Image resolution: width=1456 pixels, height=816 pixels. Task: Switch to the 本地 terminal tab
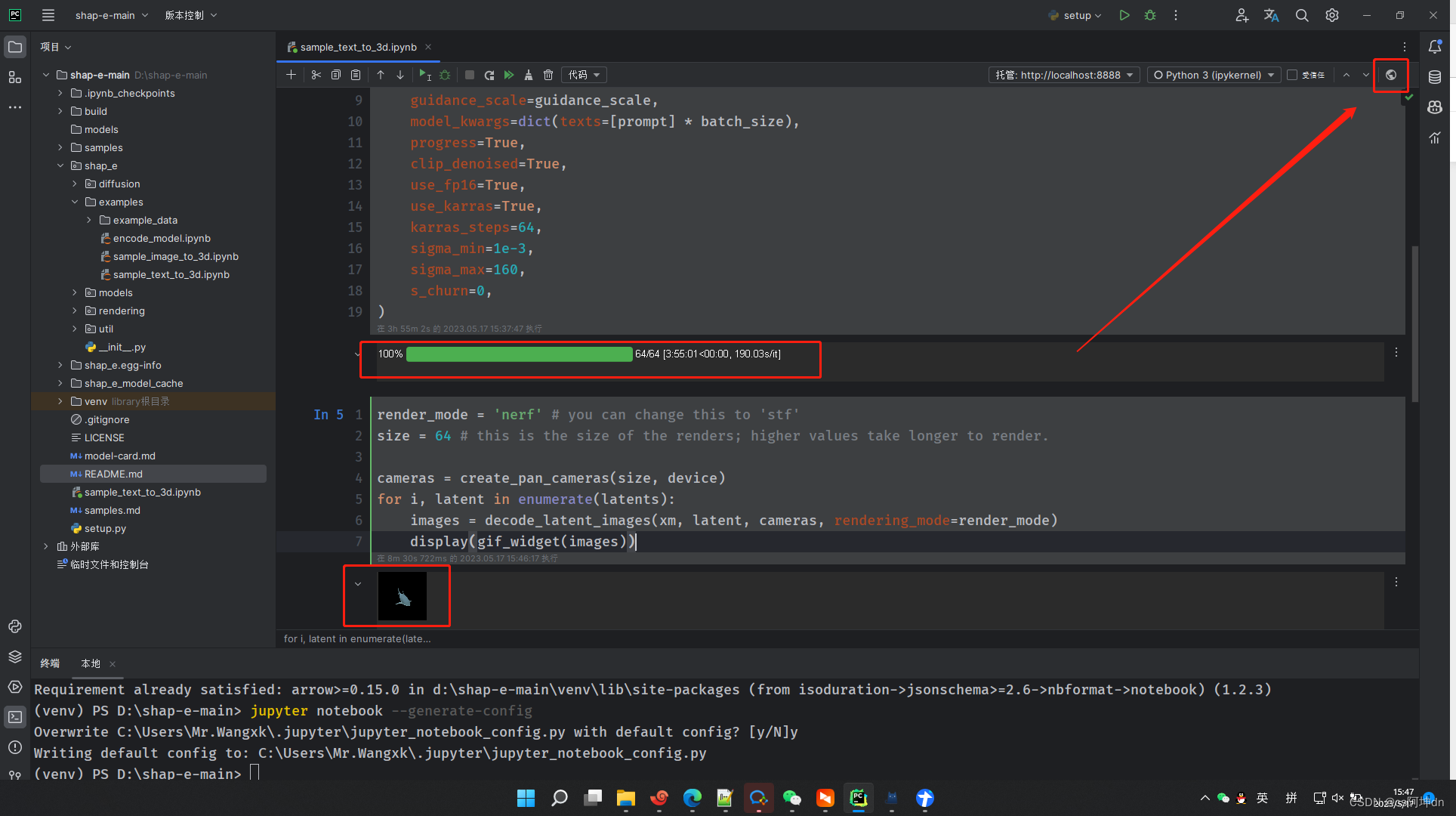(x=90, y=663)
